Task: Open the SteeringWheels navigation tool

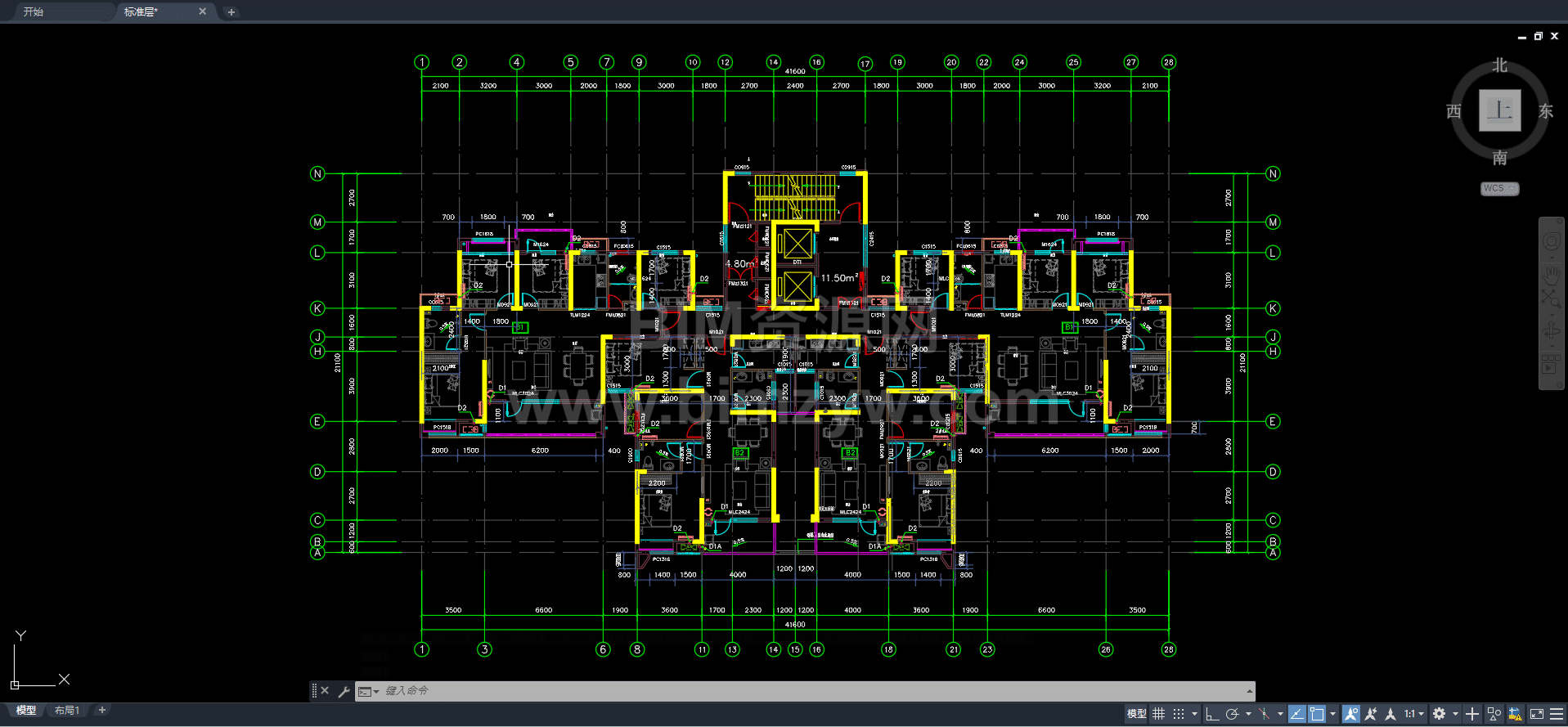Action: (1551, 243)
